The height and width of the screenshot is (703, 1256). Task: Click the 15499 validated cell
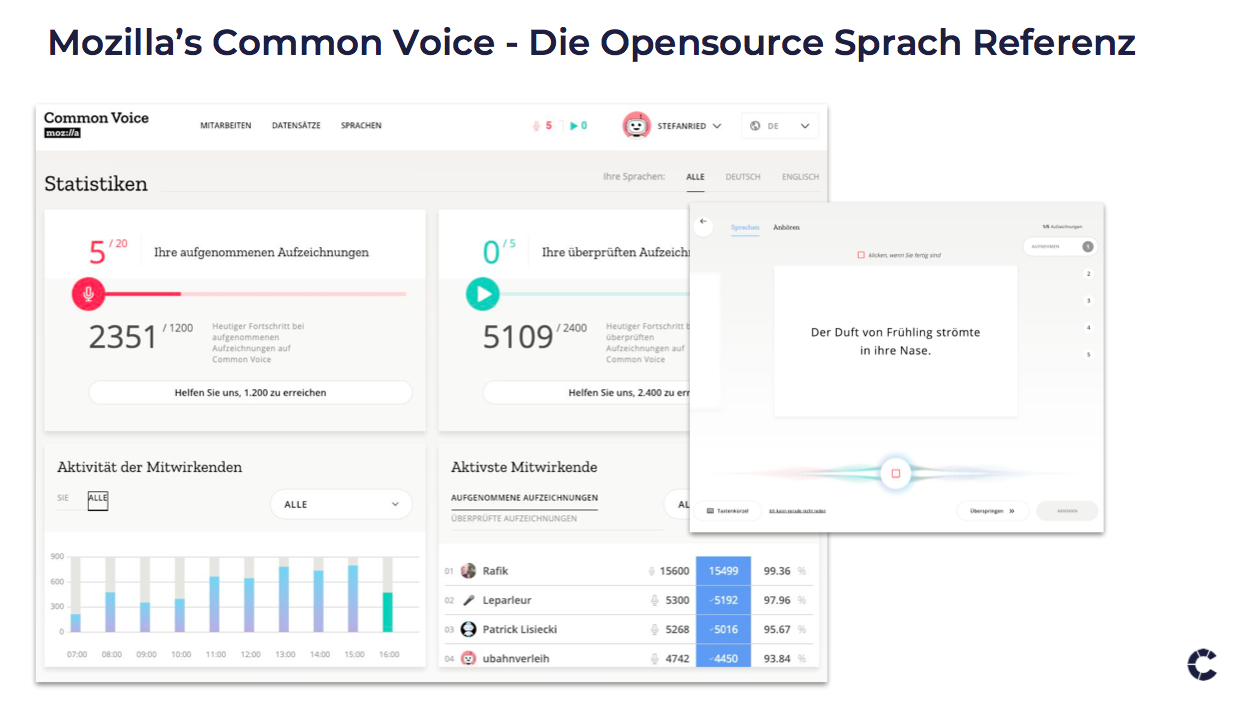pos(723,571)
